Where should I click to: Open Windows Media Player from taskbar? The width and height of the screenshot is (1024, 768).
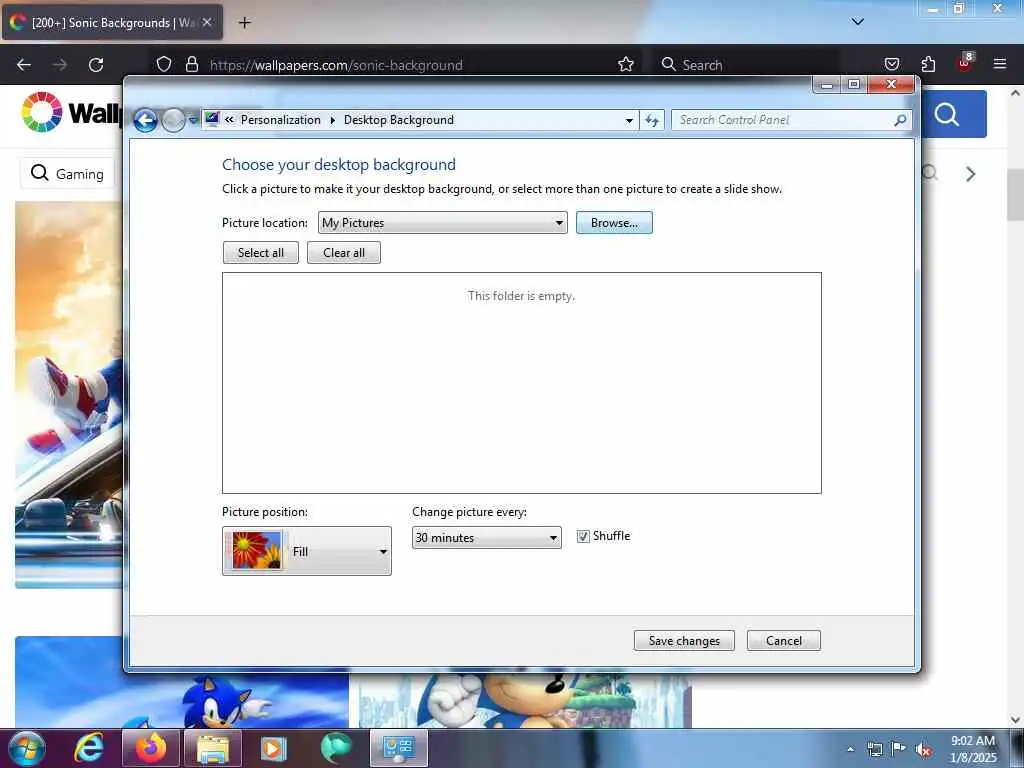(274, 748)
